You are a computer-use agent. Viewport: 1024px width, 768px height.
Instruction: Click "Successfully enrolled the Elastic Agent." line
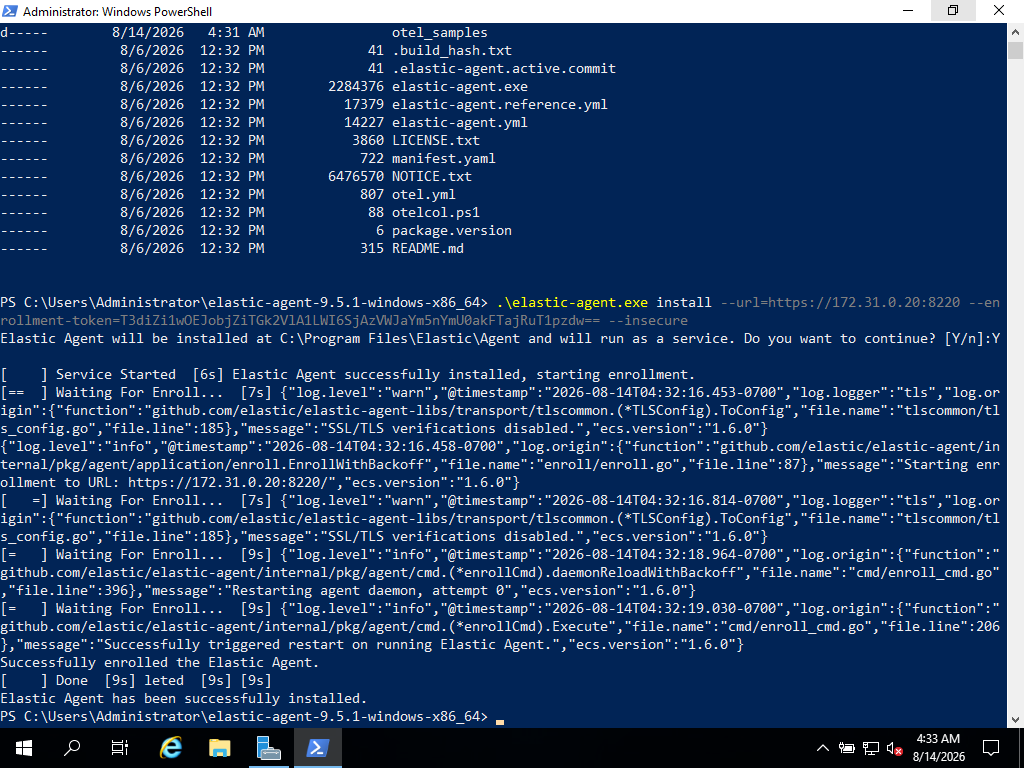click(x=160, y=662)
